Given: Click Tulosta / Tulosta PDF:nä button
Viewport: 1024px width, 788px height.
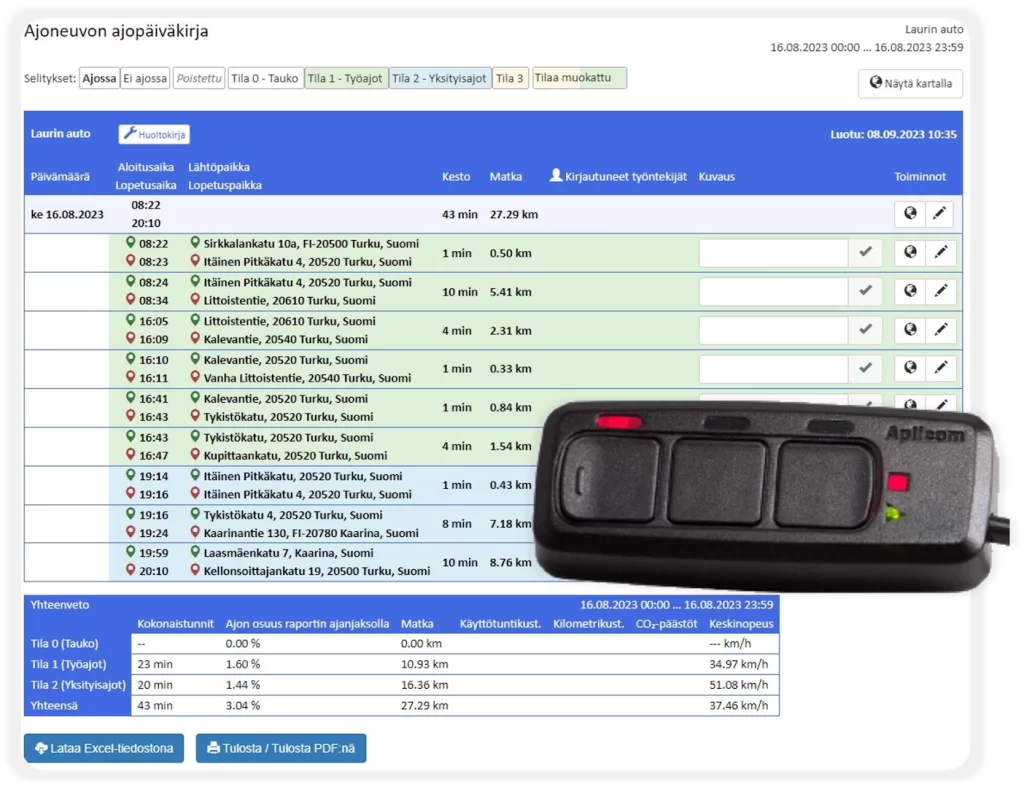Looking at the screenshot, I should (x=281, y=748).
